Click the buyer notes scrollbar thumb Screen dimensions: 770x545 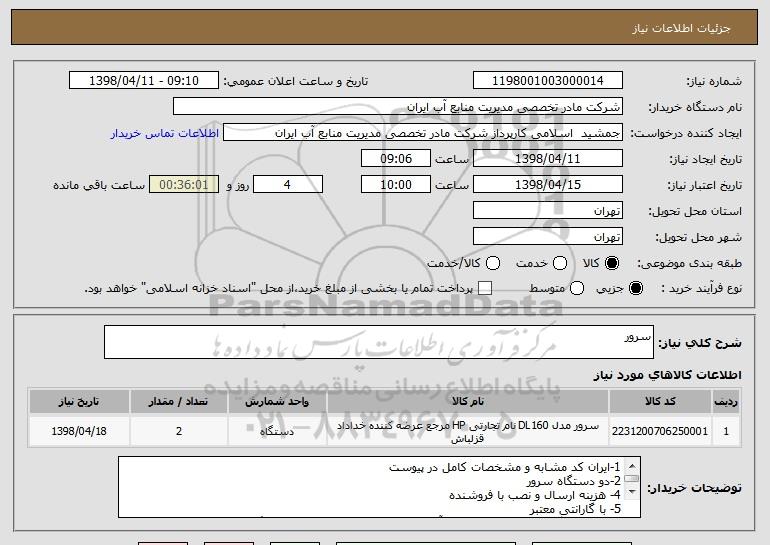tap(632, 478)
